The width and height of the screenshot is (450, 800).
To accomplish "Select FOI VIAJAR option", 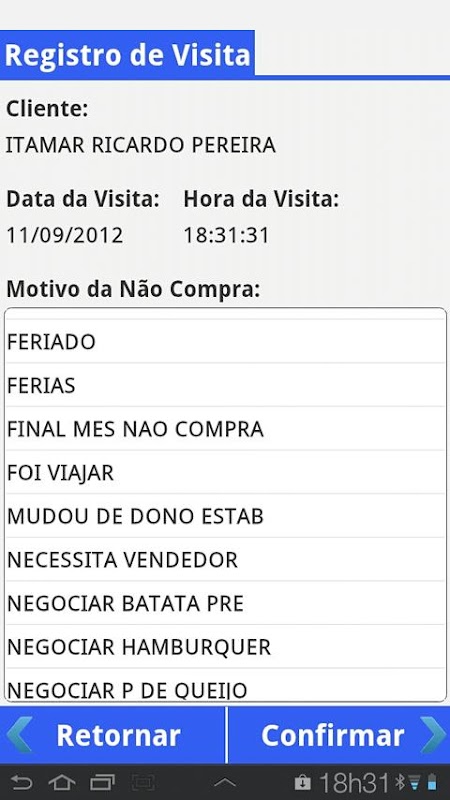I will coord(225,472).
